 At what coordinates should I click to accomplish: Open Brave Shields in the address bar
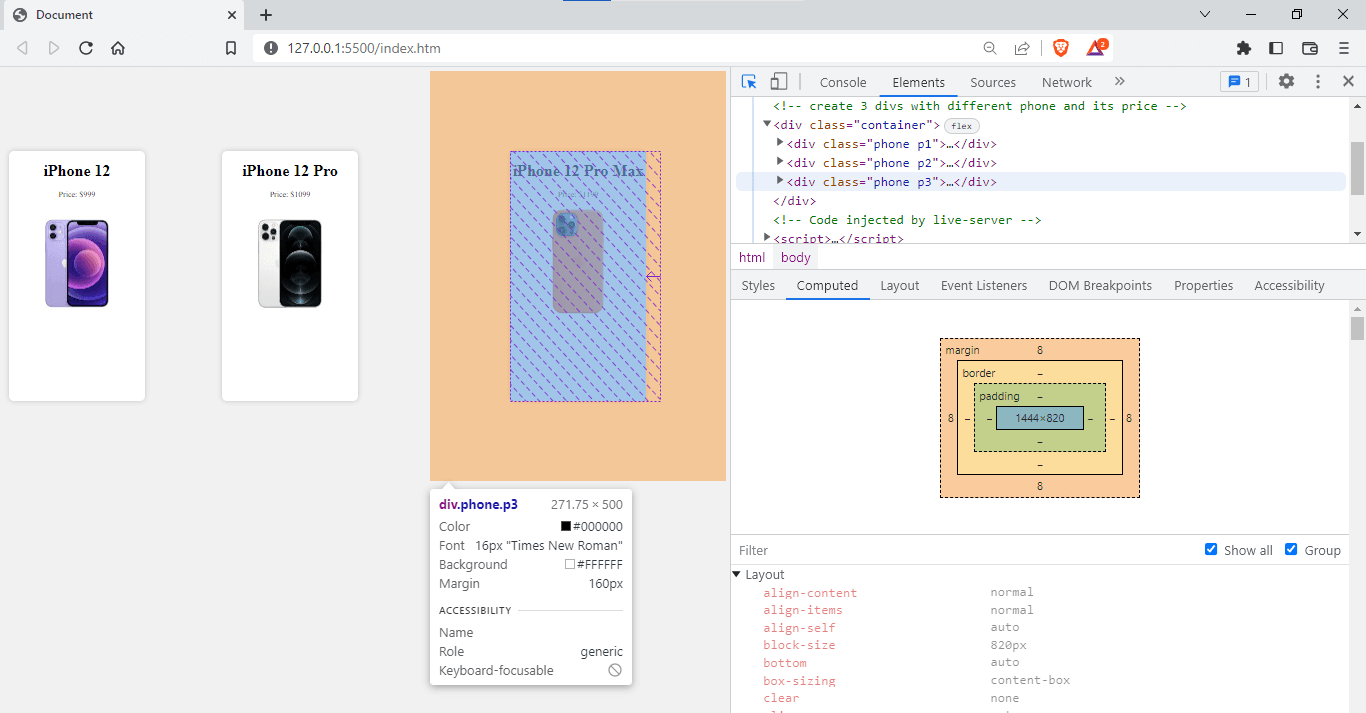pyautogui.click(x=1060, y=47)
